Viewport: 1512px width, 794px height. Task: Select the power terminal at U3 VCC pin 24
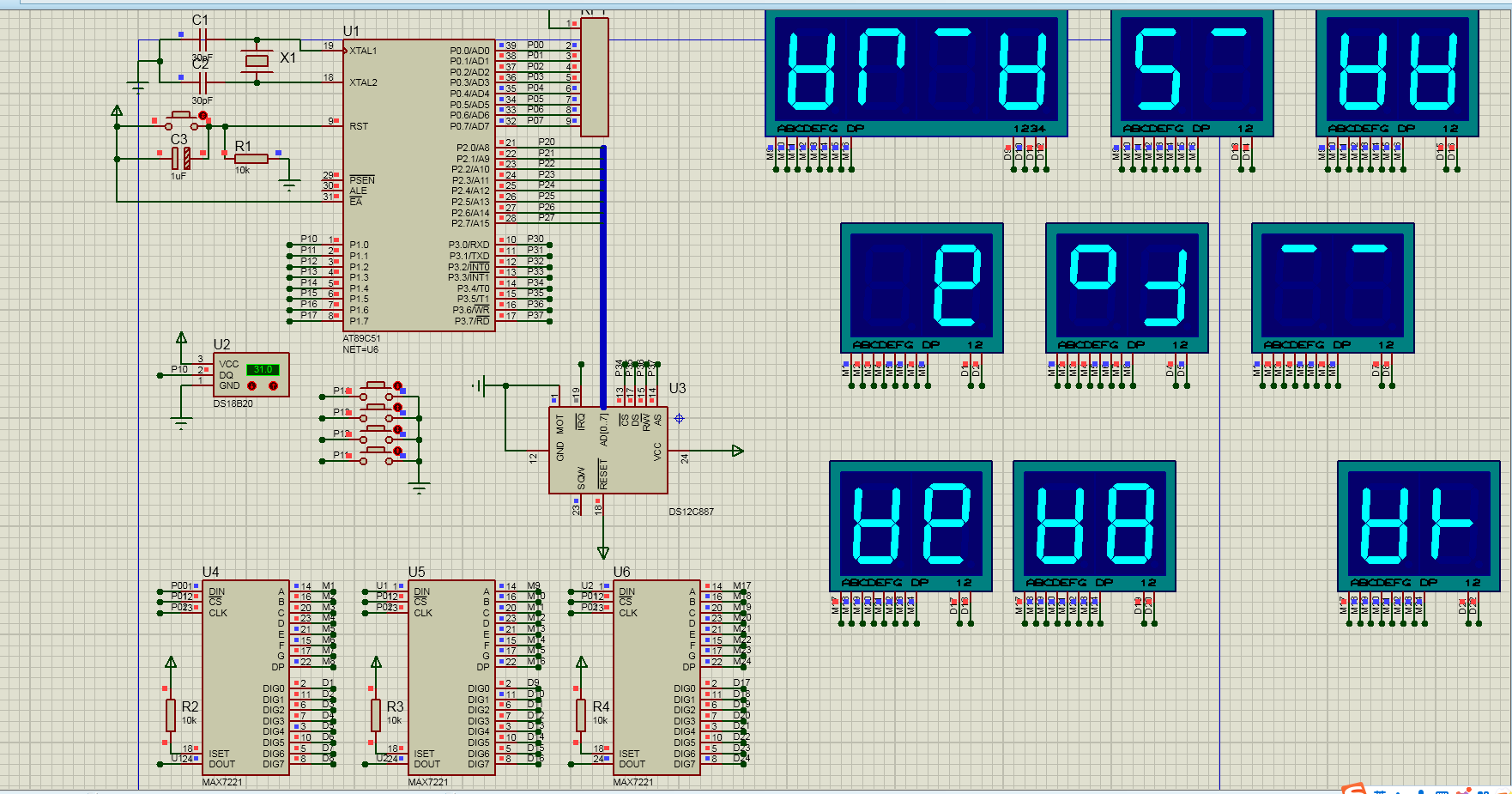tap(737, 451)
